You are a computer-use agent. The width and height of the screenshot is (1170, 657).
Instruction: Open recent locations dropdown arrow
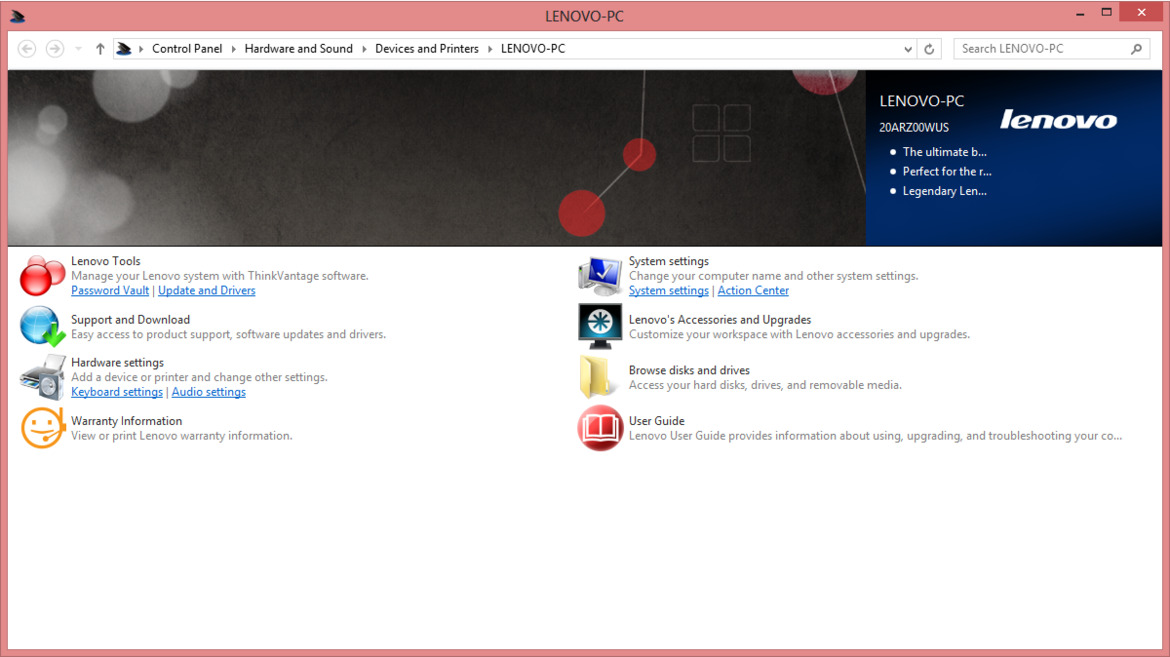tap(78, 49)
